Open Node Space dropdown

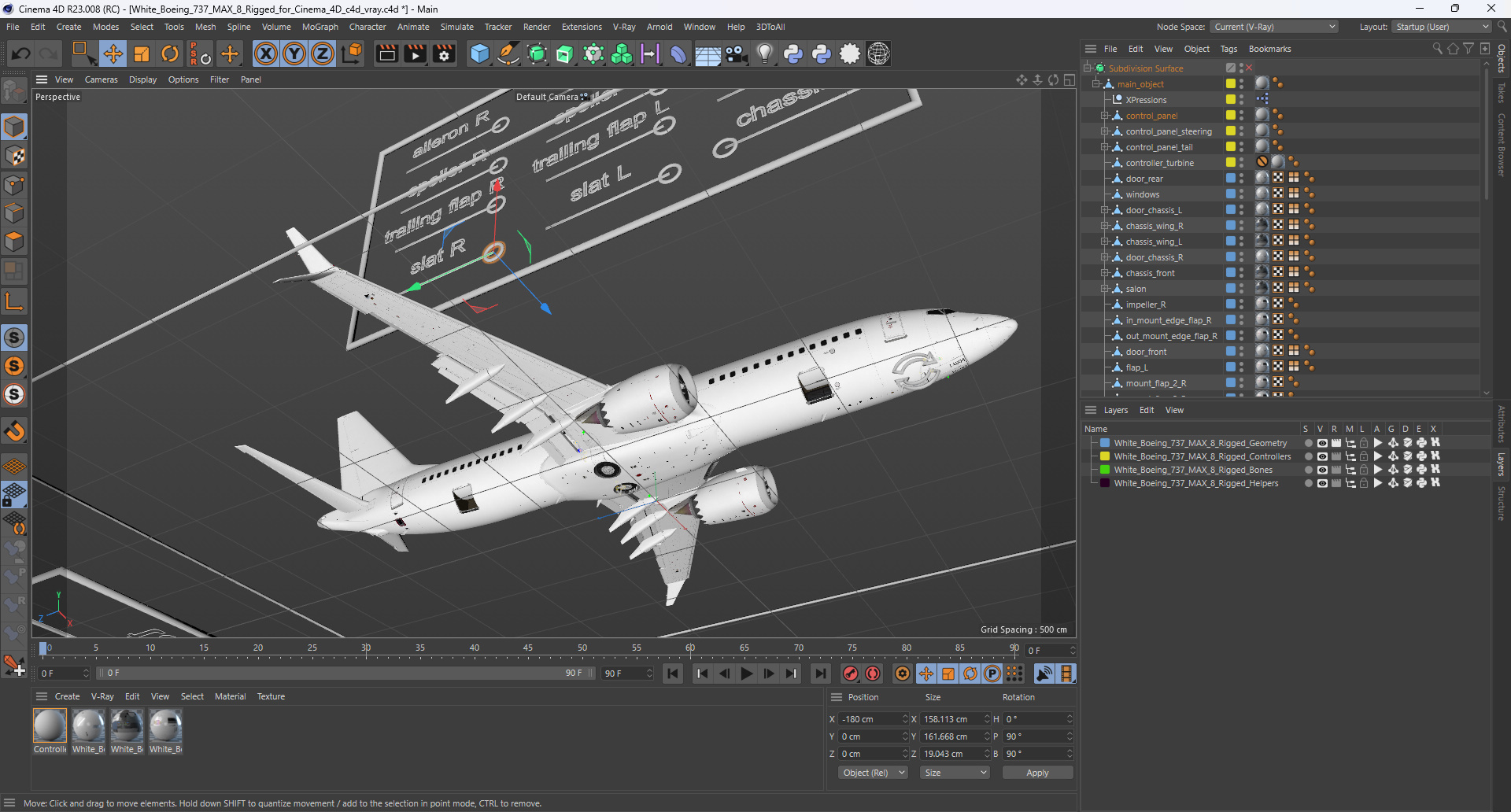click(1274, 27)
